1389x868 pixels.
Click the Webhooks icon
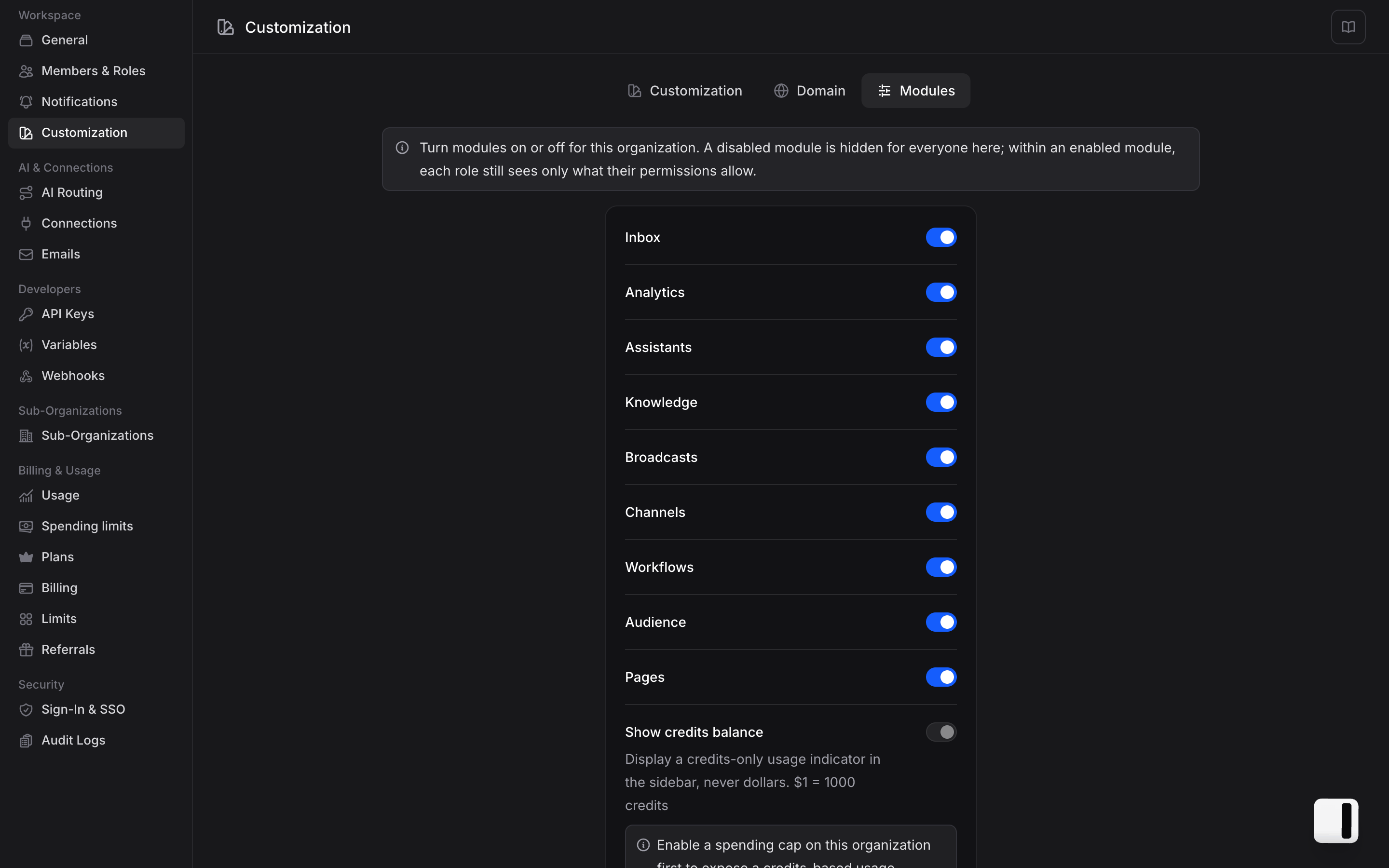tap(26, 376)
